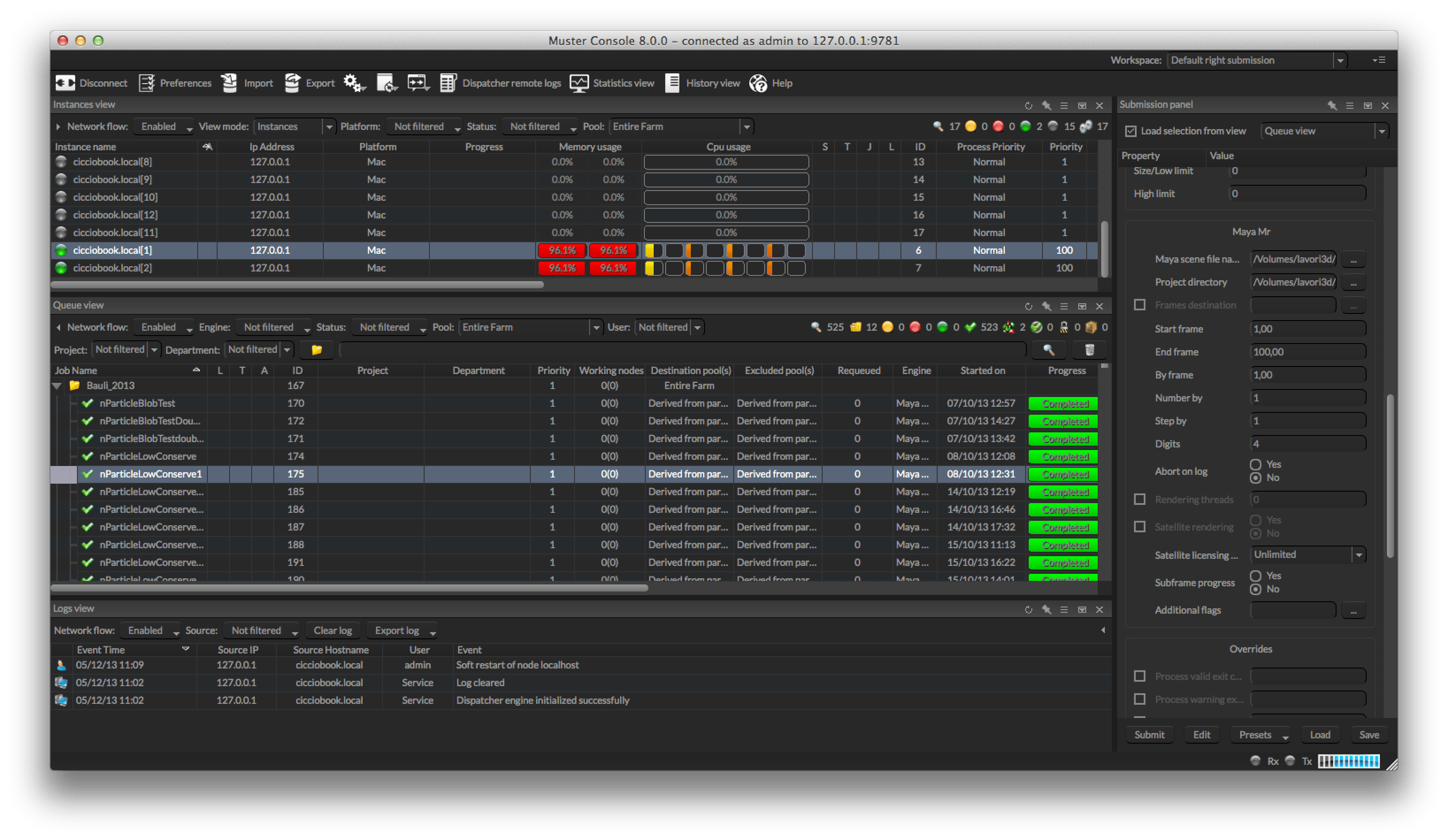Enable Process valid exit codes checkbox
The image size is (1448, 840).
pyautogui.click(x=1140, y=676)
